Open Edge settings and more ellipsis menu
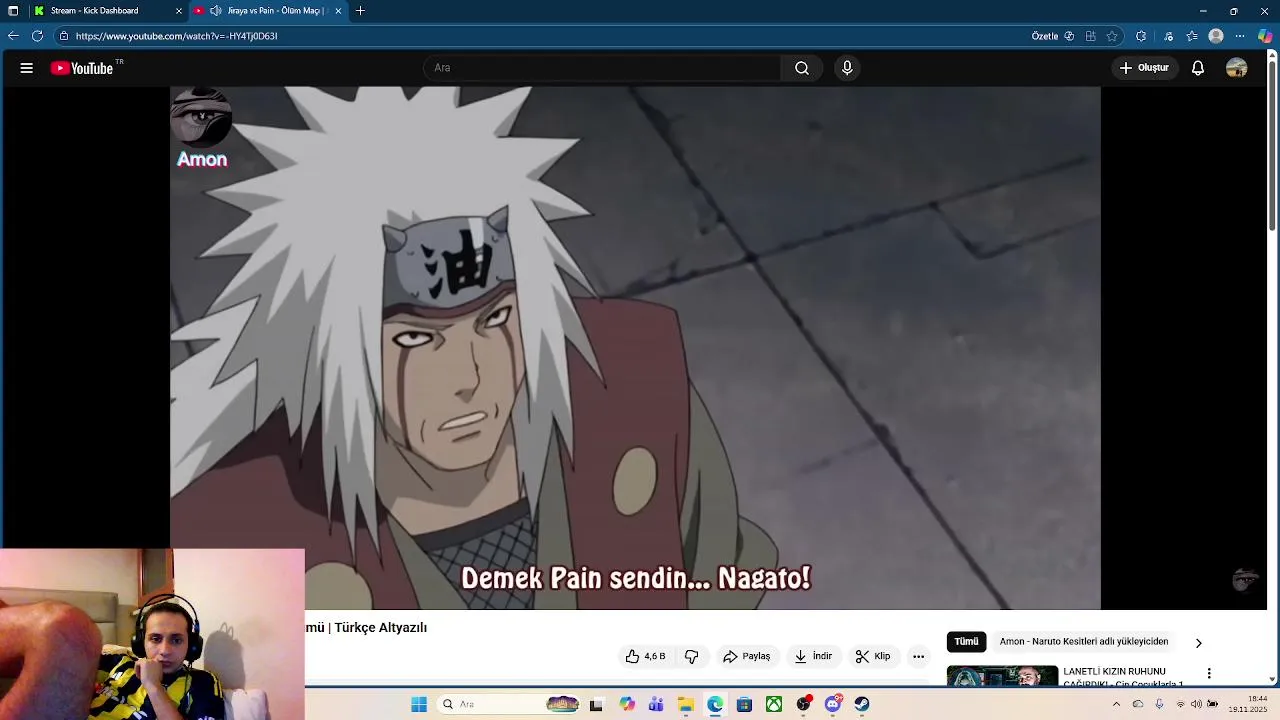 click(x=1240, y=36)
